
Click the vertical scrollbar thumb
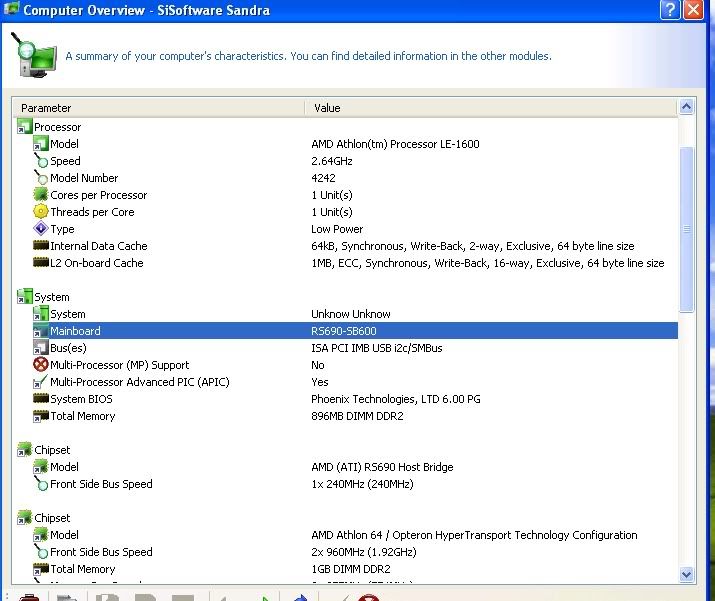pos(686,229)
